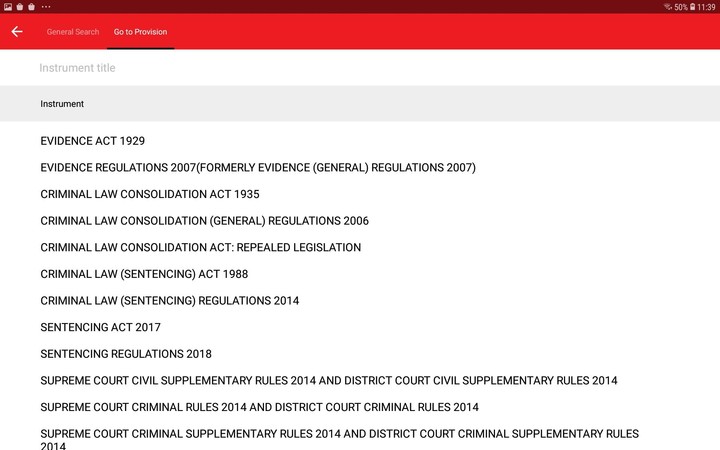This screenshot has width=720, height=450.
Task: Switch to the General Search tab
Action: point(73,32)
